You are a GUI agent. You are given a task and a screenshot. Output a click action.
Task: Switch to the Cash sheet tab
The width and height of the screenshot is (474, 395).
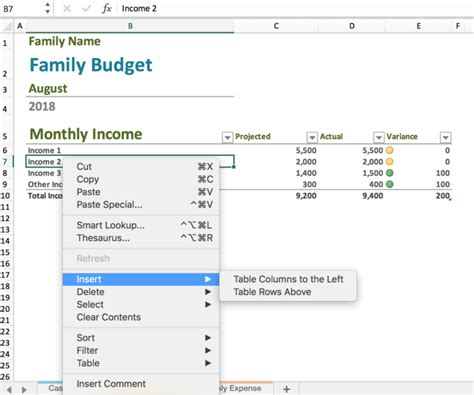(51, 388)
